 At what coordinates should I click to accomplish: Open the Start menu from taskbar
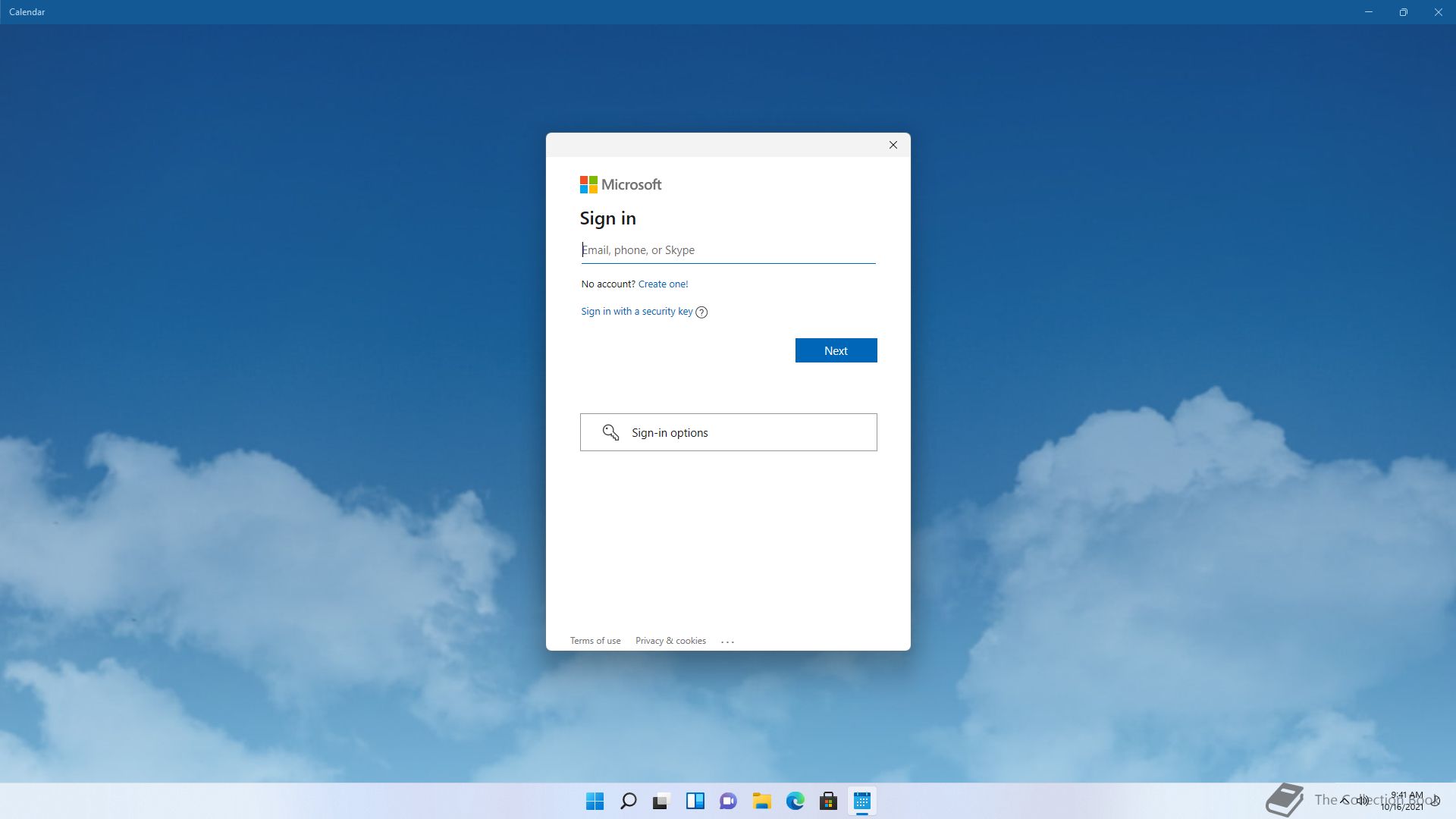(595, 801)
